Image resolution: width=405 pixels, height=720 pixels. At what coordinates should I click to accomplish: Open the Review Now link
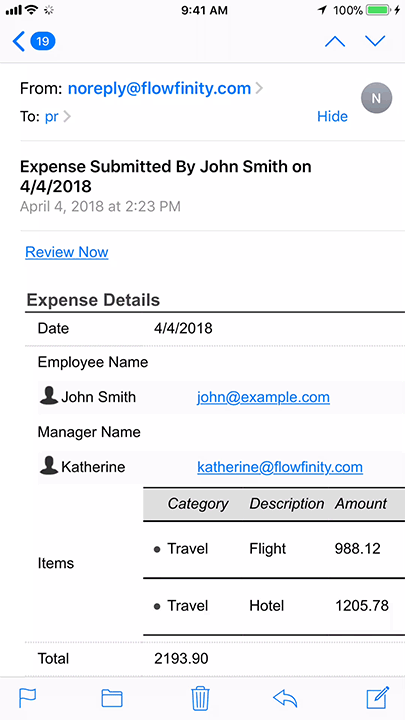pos(67,252)
